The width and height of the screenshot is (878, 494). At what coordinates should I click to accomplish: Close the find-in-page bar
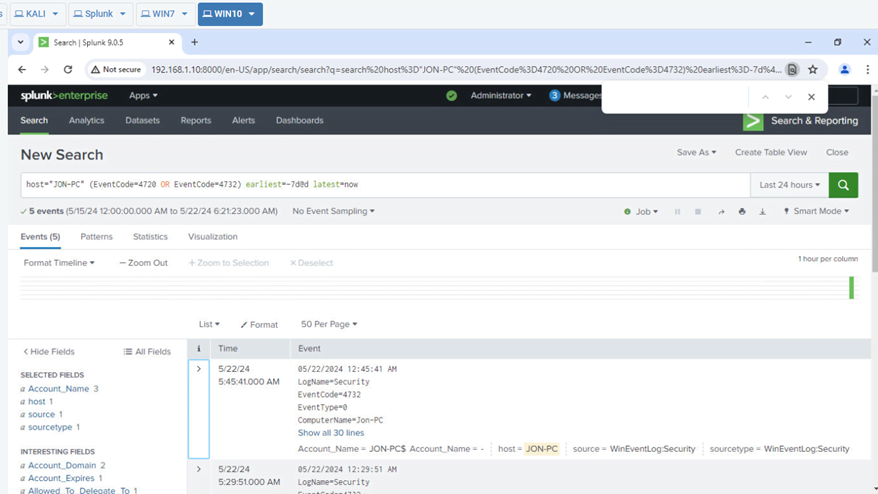pos(811,97)
